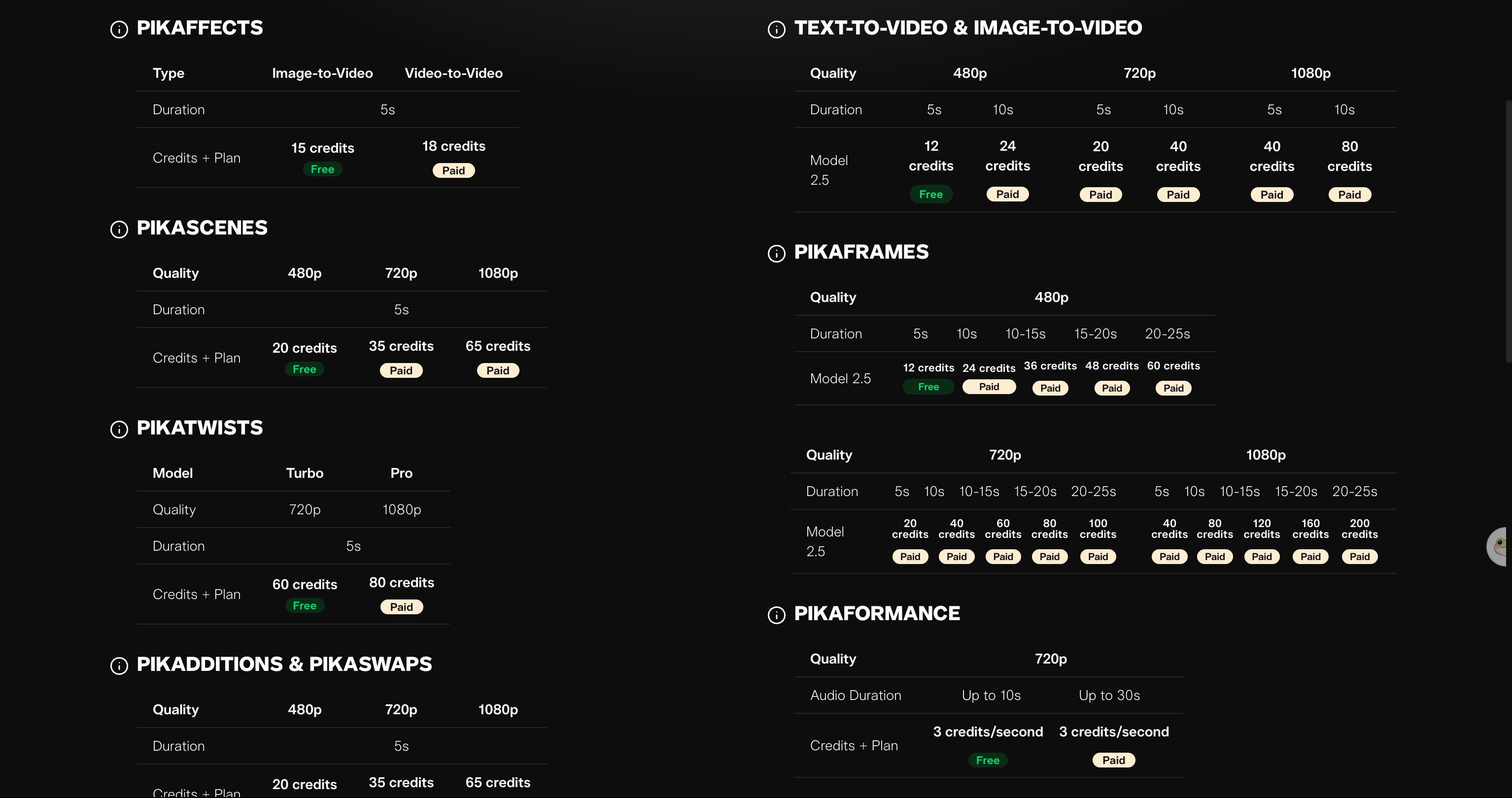The height and width of the screenshot is (798, 1512).
Task: Click the PIKATWISTS section heading
Action: pos(200,428)
